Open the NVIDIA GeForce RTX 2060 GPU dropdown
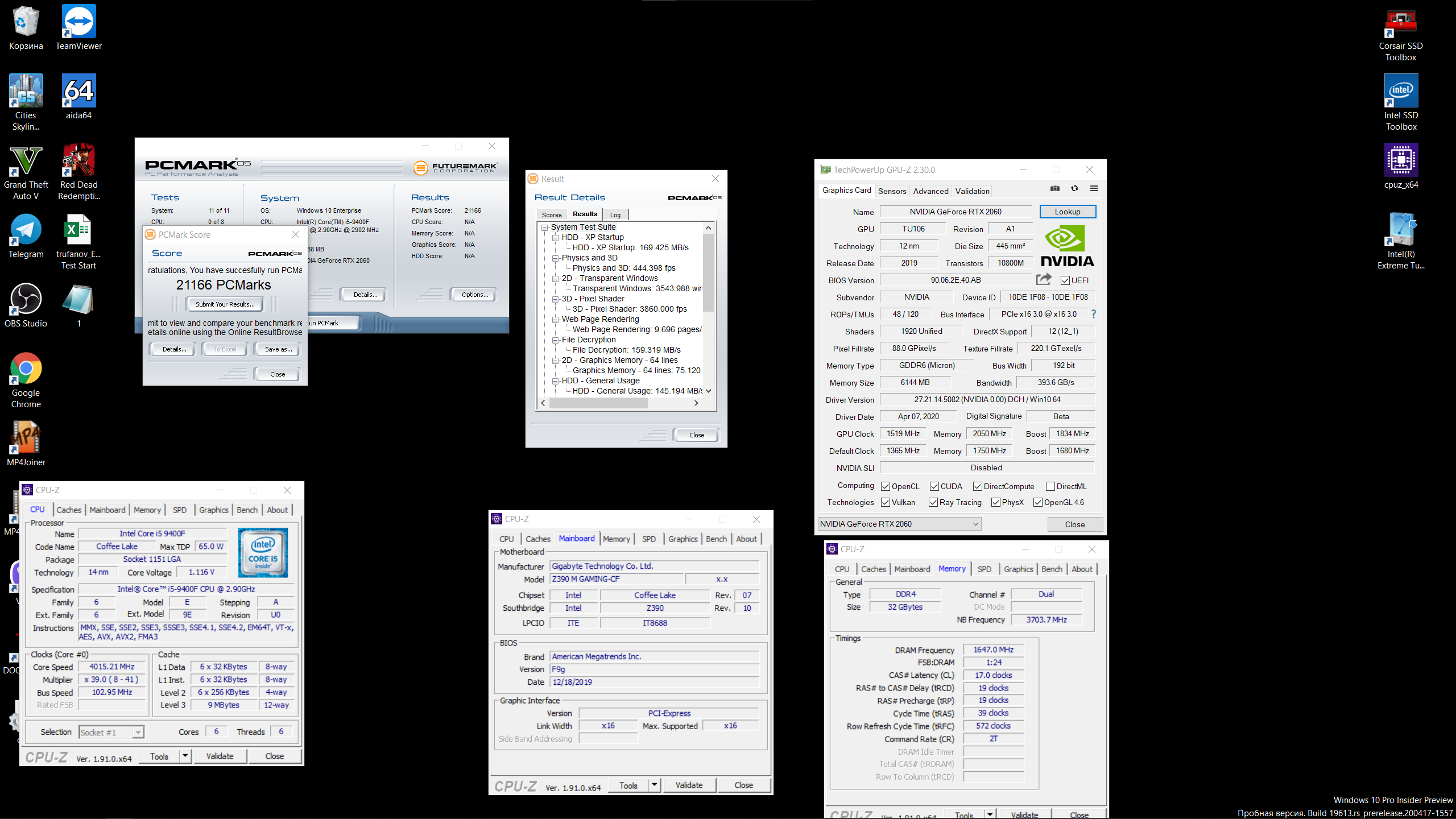This screenshot has height=819, width=1456. (x=899, y=524)
